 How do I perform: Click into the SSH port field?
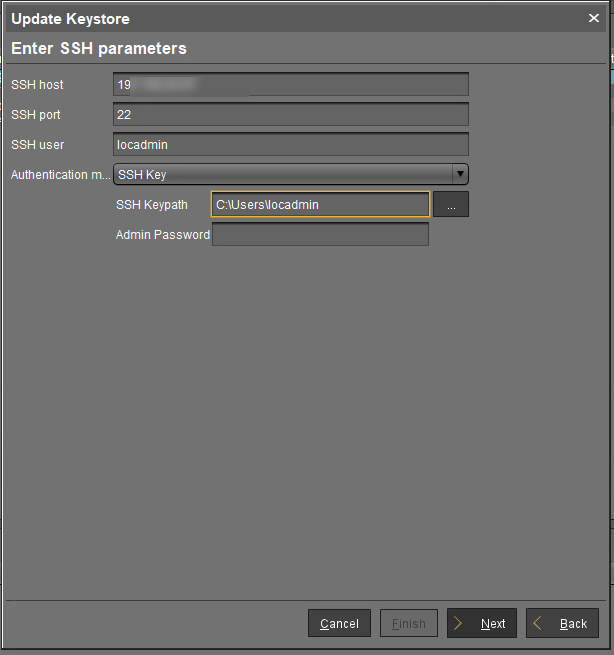click(290, 115)
